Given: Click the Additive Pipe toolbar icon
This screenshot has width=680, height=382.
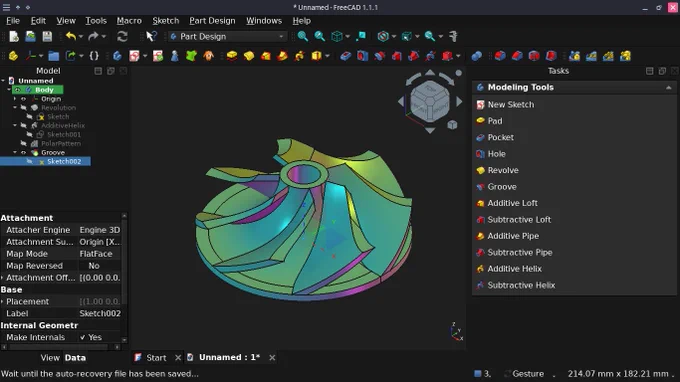Looking at the screenshot, I should point(283,56).
